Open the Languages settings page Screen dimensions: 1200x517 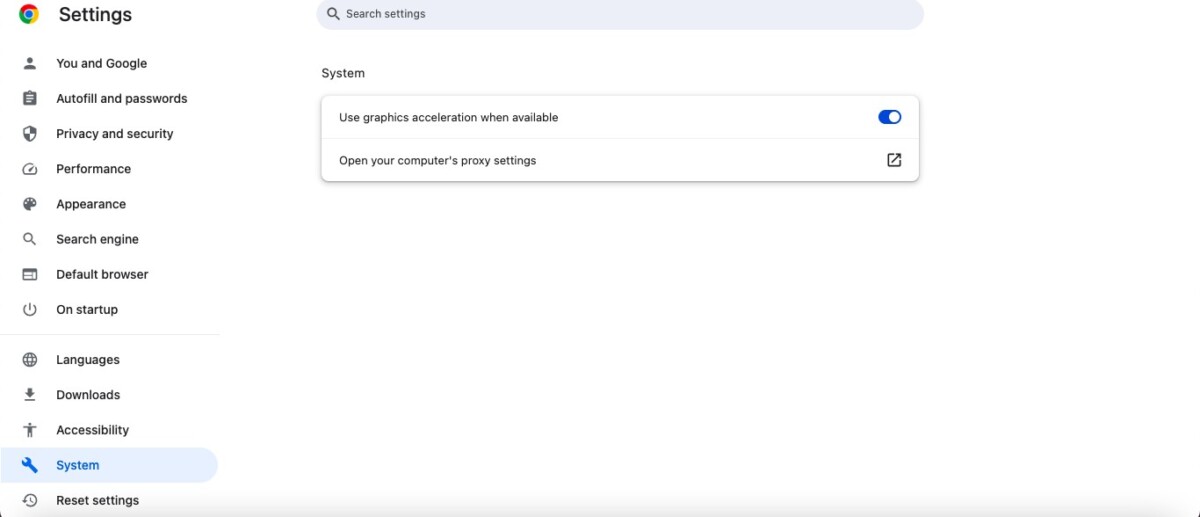pyautogui.click(x=109, y=360)
